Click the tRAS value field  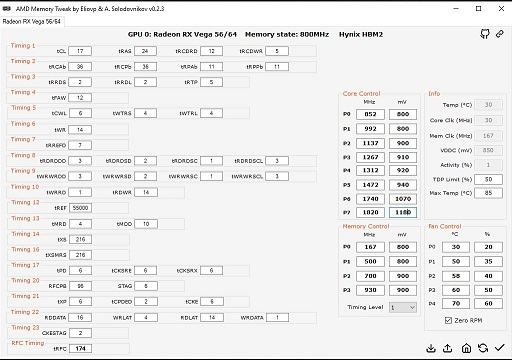point(145,51)
